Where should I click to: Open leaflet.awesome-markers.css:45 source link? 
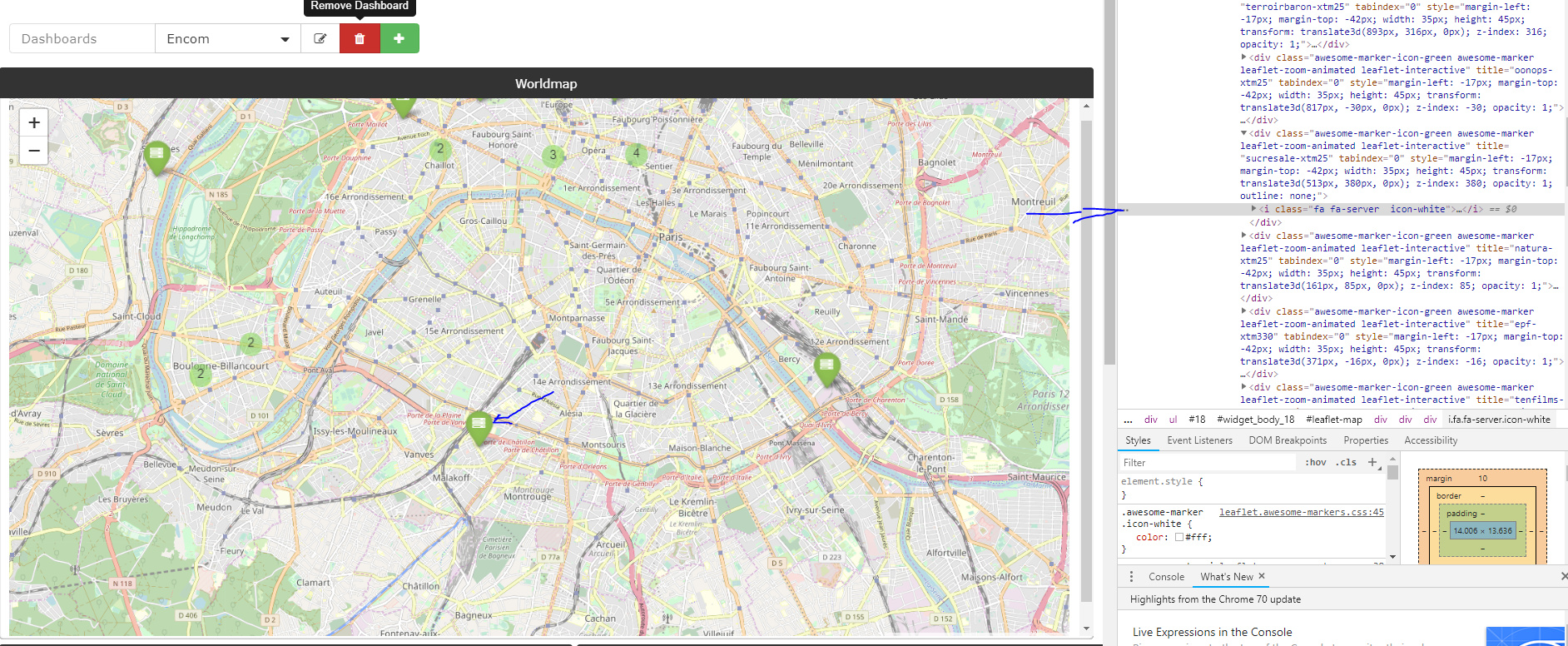(x=1302, y=512)
